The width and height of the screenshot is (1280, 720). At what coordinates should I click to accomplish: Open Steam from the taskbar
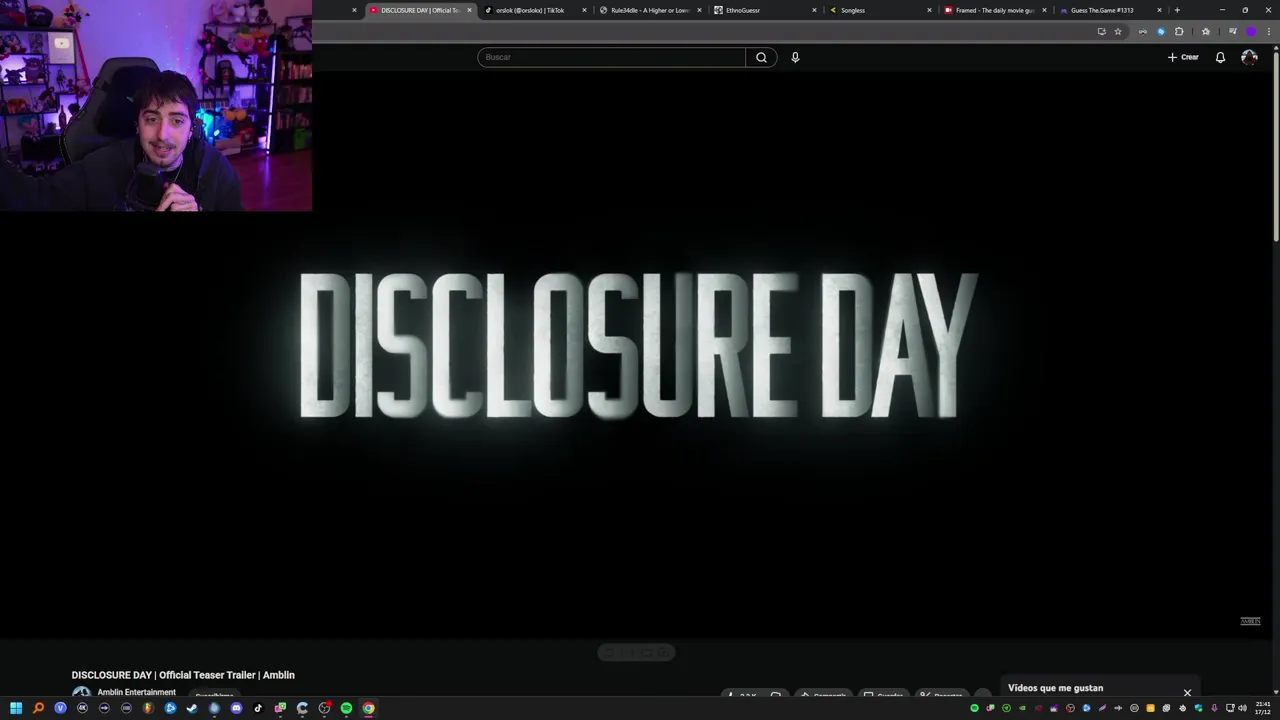pyautogui.click(x=192, y=708)
